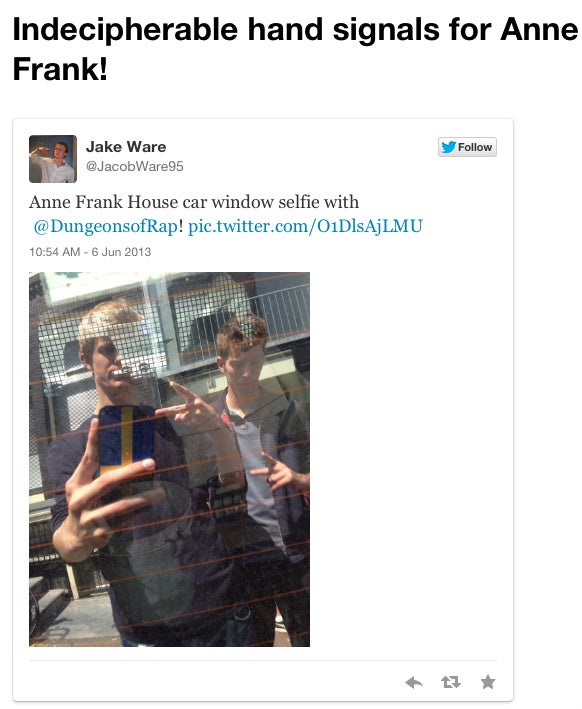Favorite the tweet with star icon
This screenshot has width=582, height=709.
(488, 681)
